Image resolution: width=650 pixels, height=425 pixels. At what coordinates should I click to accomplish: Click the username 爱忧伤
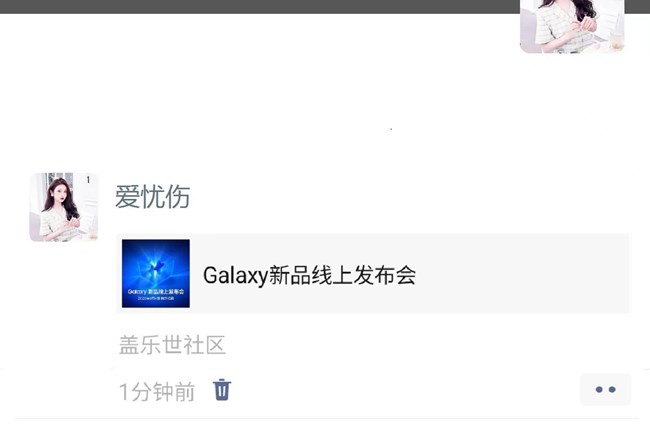pos(152,197)
